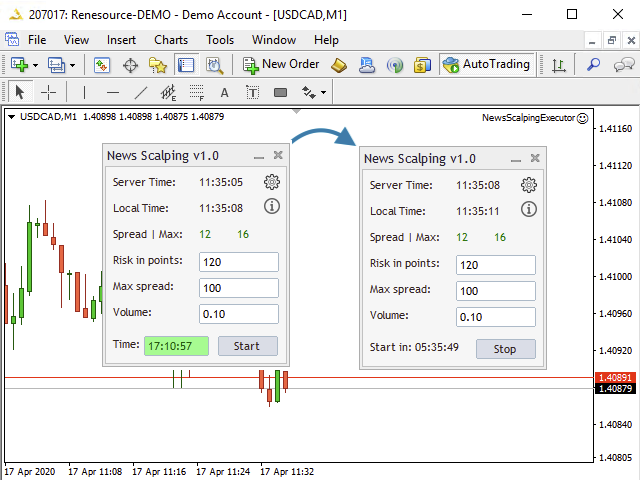Open the Market coins icon
640x480 pixels.
coord(422,65)
